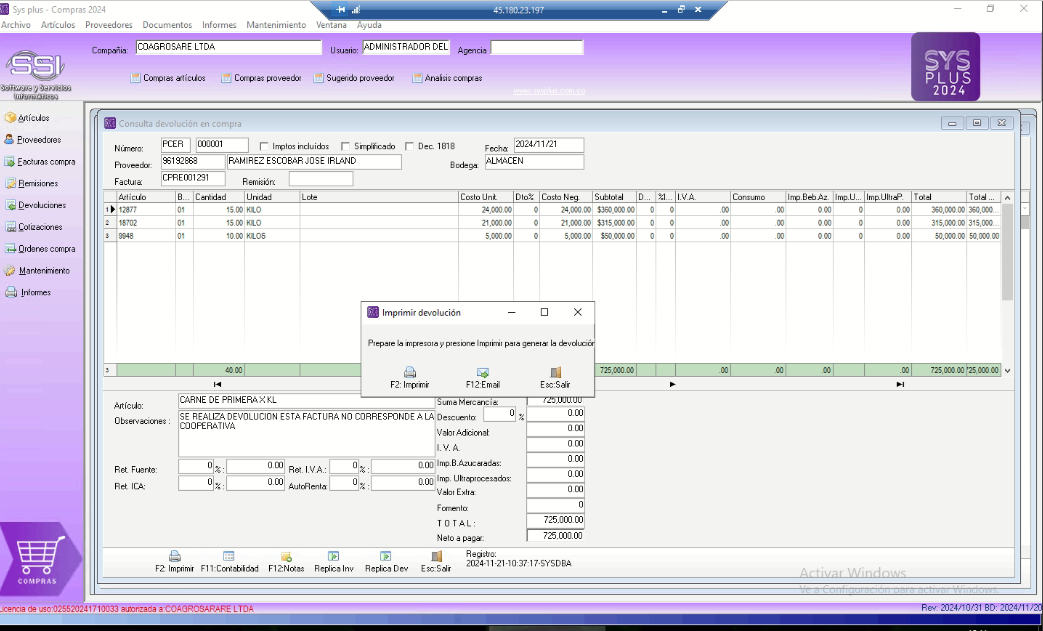This screenshot has height=631, width=1043.
Task: Open Devoluciones in the sidebar
Action: pyautogui.click(x=35, y=205)
